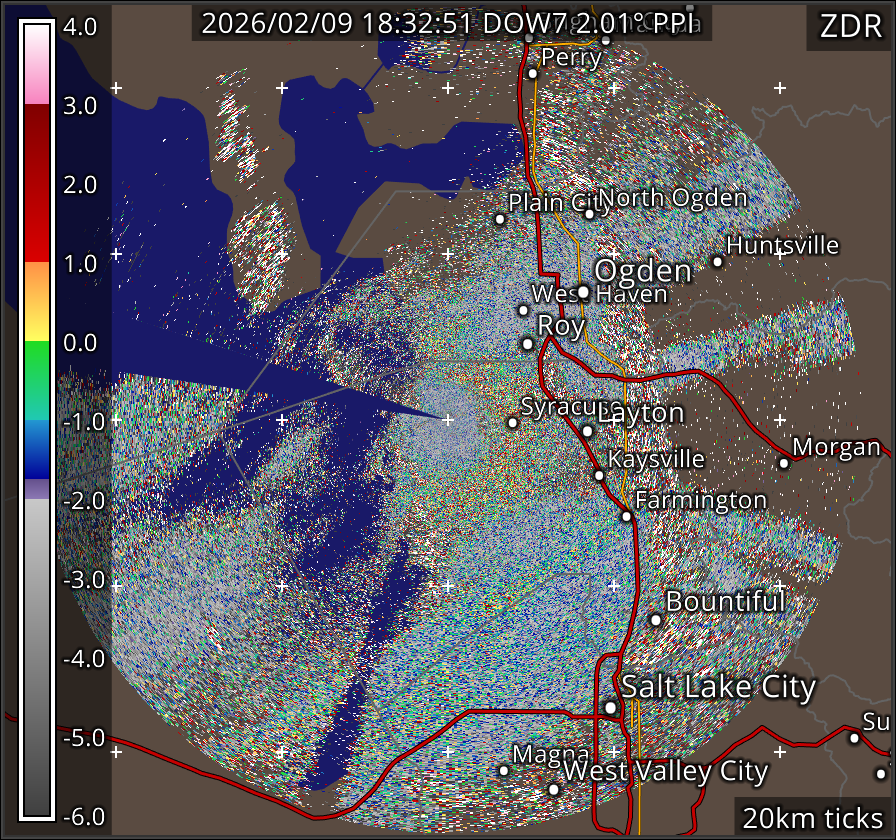896x840 pixels.
Task: Click the Salt Lake City marker dot
Action: click(x=611, y=708)
